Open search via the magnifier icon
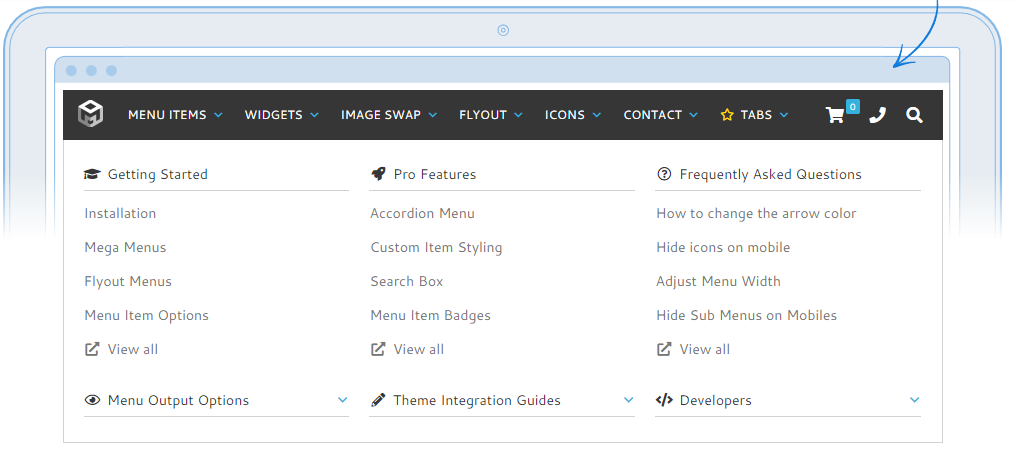1018x468 pixels. (x=914, y=115)
